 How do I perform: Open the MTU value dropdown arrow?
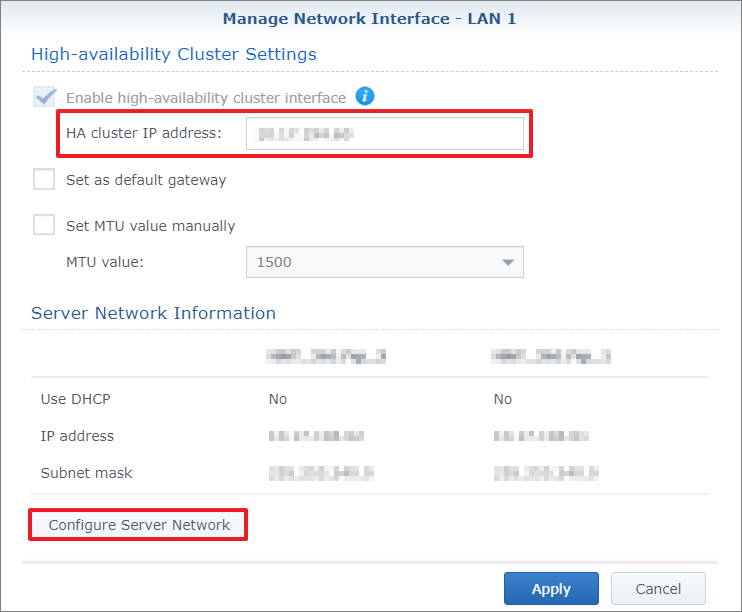coord(508,262)
